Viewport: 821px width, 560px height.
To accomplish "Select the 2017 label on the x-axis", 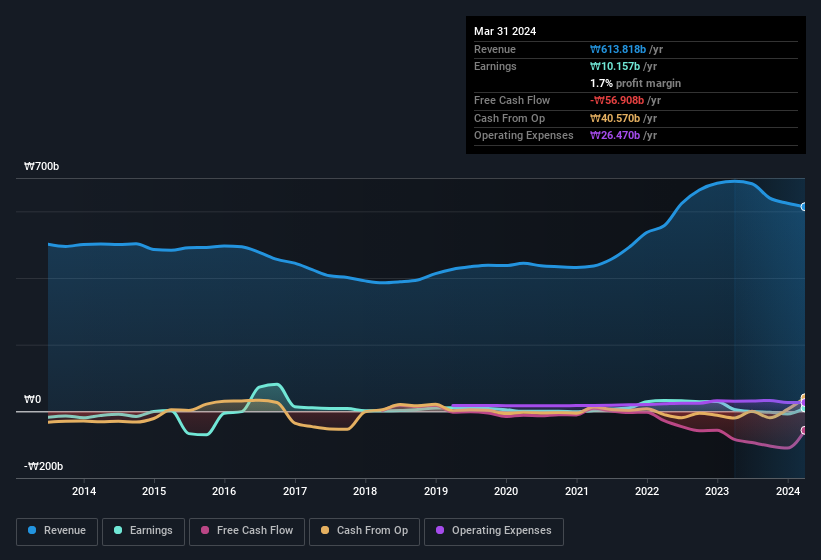I will pos(295,491).
